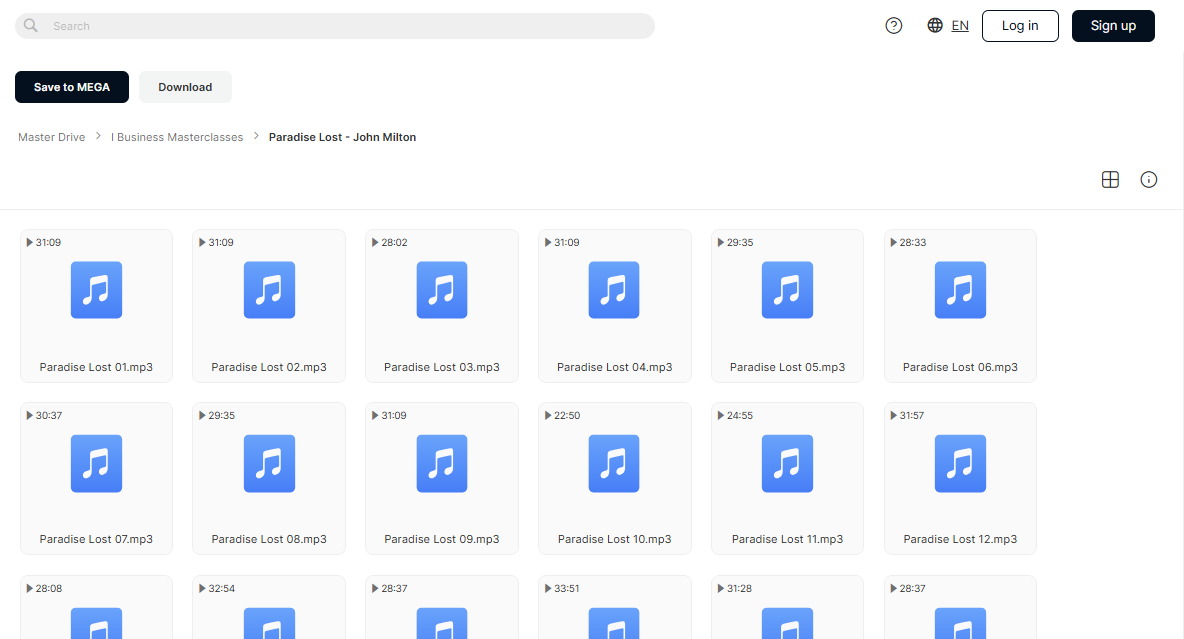Click the 24:55 duration on Paradise Lost 11.mp3
The height and width of the screenshot is (639, 1184).
pyautogui.click(x=740, y=415)
